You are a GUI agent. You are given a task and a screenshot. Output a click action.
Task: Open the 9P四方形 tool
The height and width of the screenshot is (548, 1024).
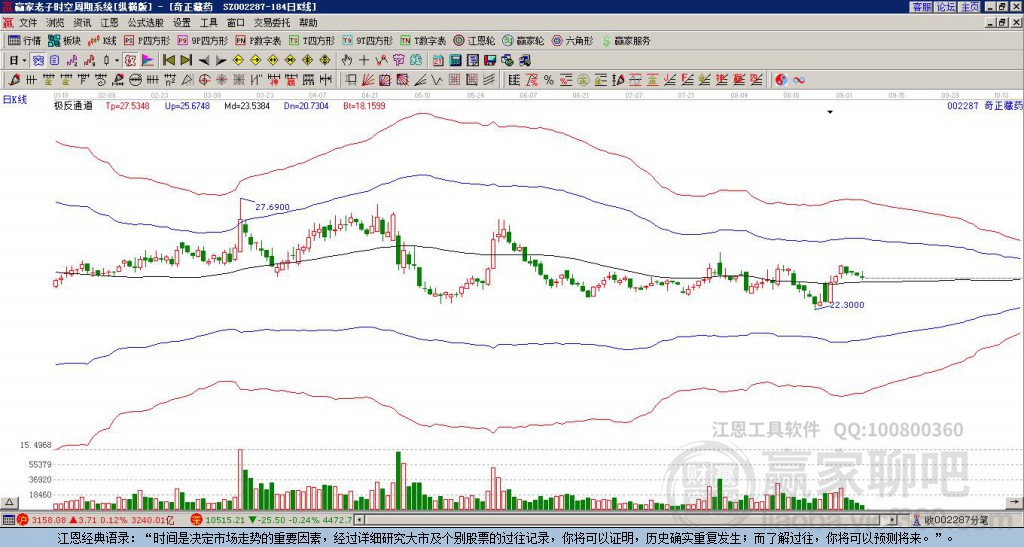203,40
